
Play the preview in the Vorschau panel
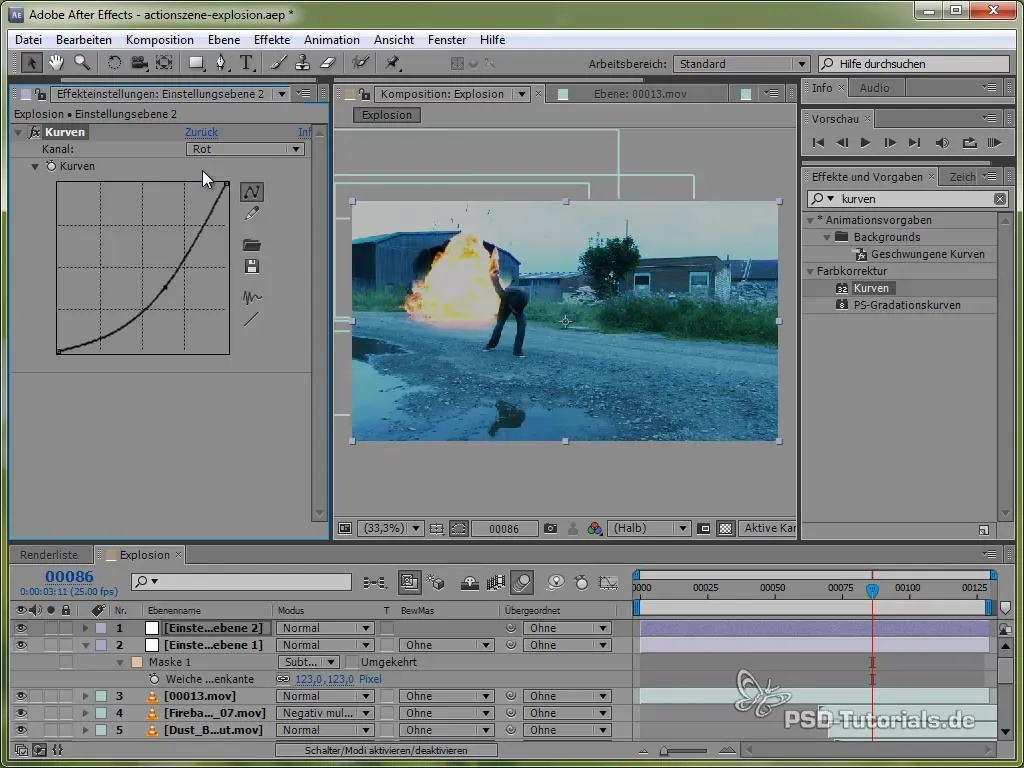(x=865, y=142)
